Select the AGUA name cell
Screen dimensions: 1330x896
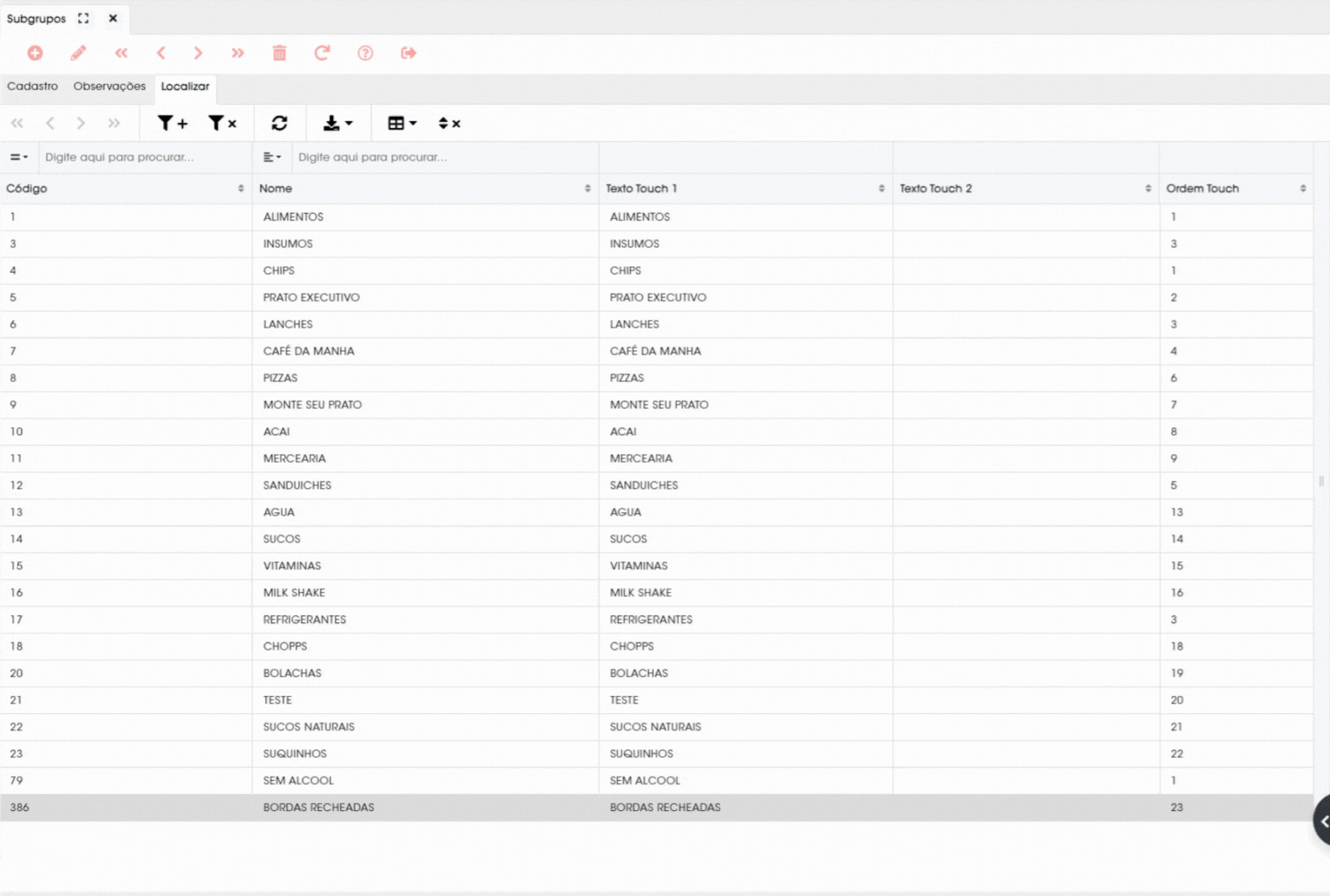(x=425, y=512)
